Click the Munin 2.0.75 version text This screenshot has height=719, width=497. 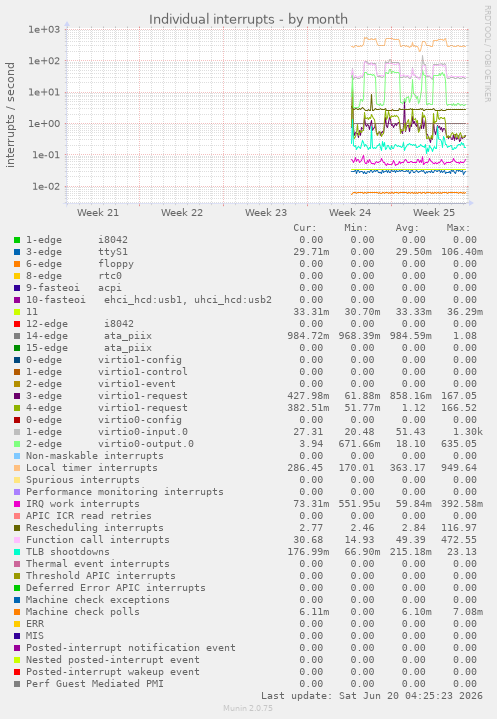click(x=248, y=708)
